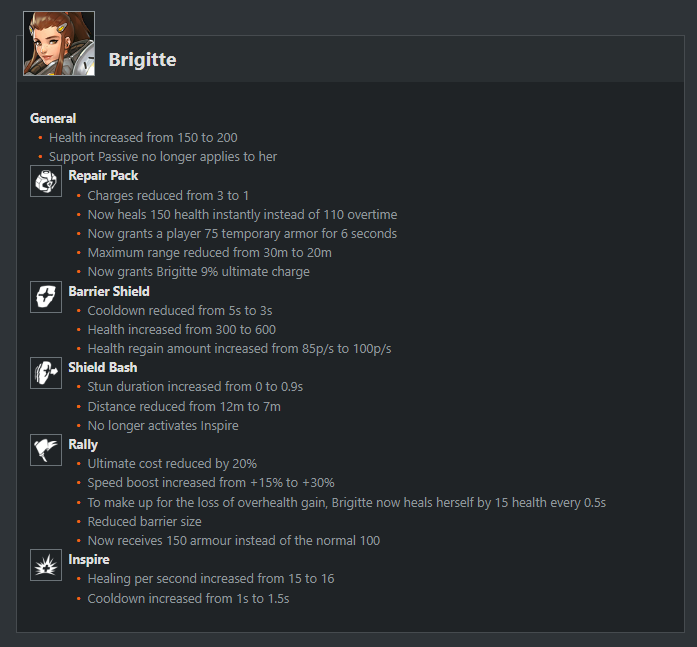Viewport: 697px width, 647px height.
Task: Click the General section heading
Action: coord(53,118)
